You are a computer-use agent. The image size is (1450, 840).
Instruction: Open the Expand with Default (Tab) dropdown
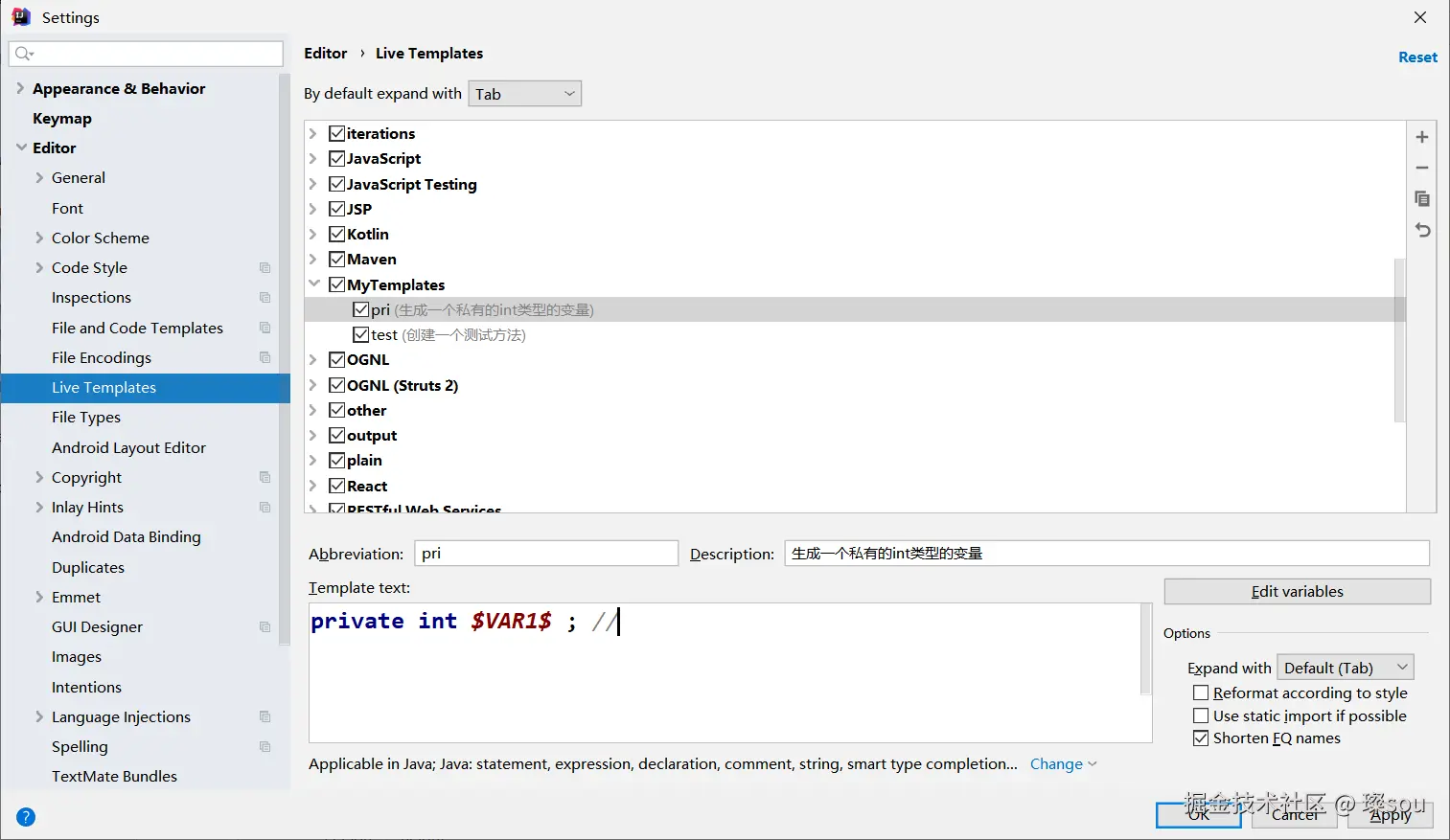click(x=1346, y=668)
